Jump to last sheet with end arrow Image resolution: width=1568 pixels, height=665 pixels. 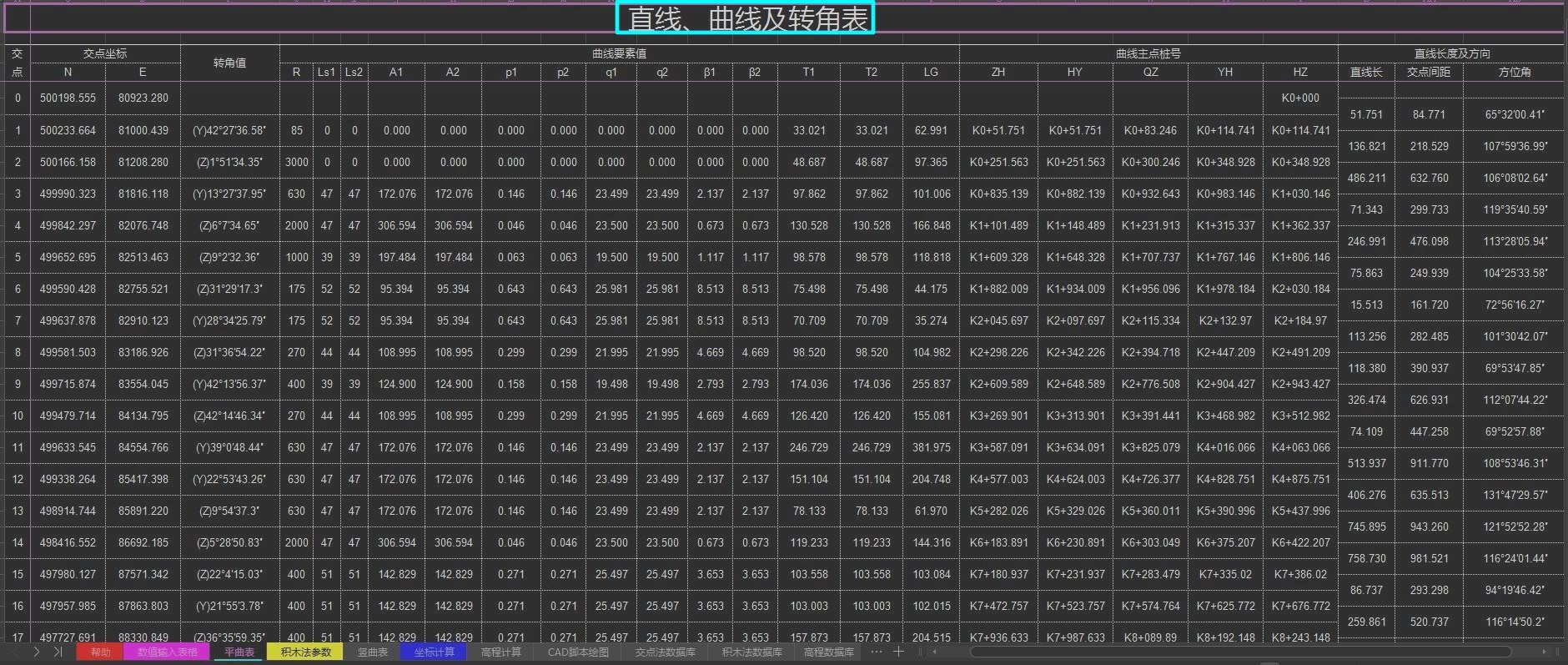click(x=58, y=652)
